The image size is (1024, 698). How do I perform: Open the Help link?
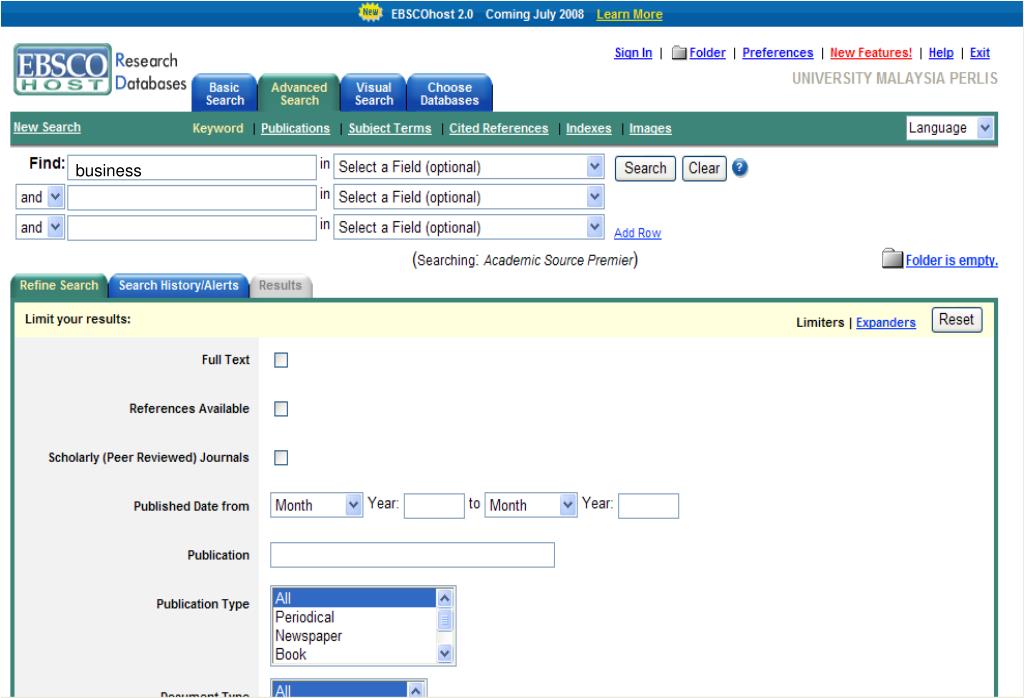pos(941,53)
